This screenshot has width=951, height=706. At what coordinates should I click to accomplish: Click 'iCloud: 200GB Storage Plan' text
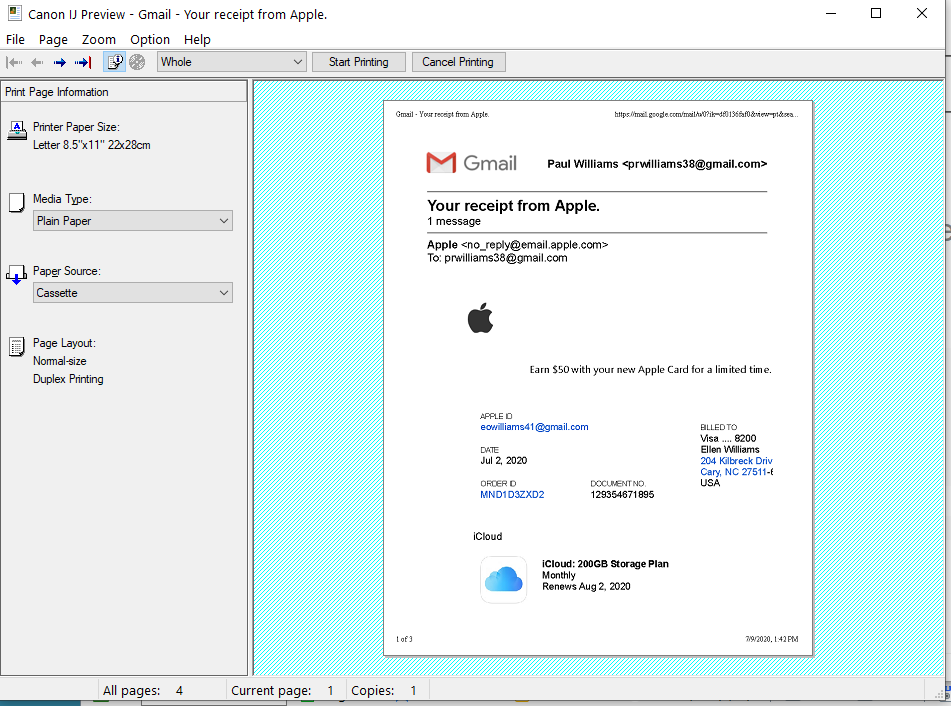click(605, 564)
